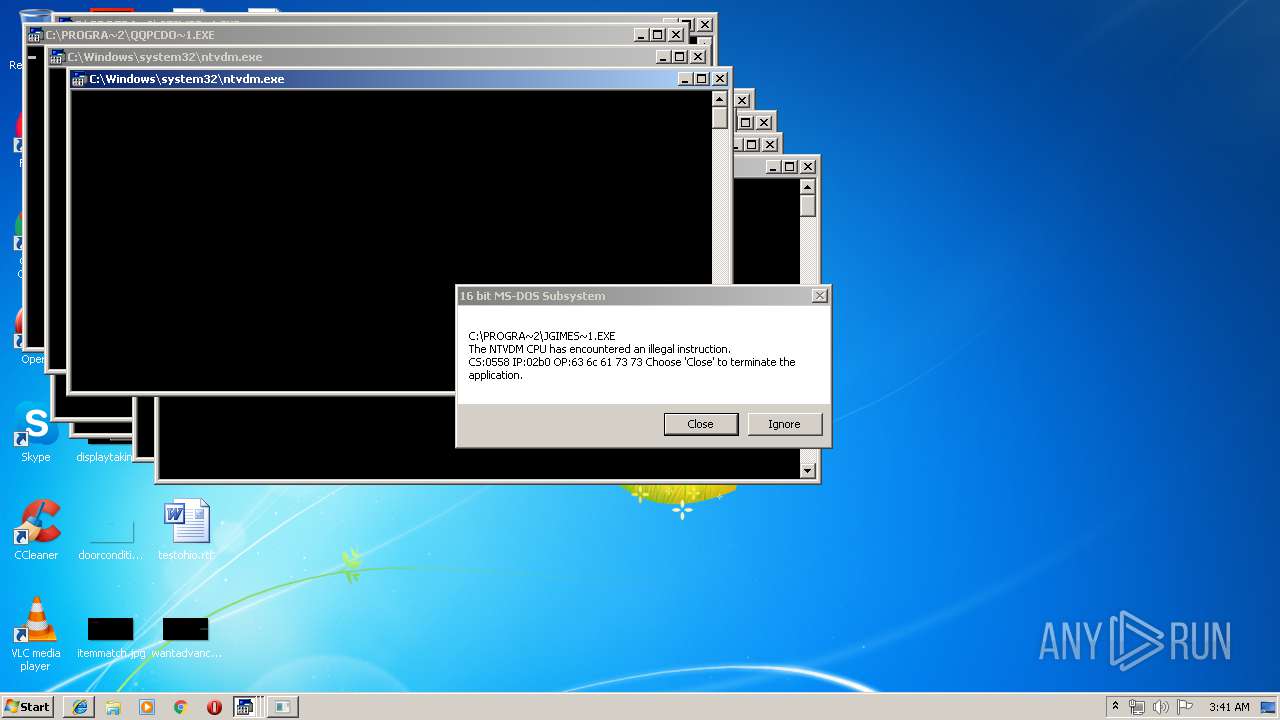Select the CCleaner desktop shortcut
Image resolution: width=1280 pixels, height=720 pixels.
pyautogui.click(x=36, y=530)
